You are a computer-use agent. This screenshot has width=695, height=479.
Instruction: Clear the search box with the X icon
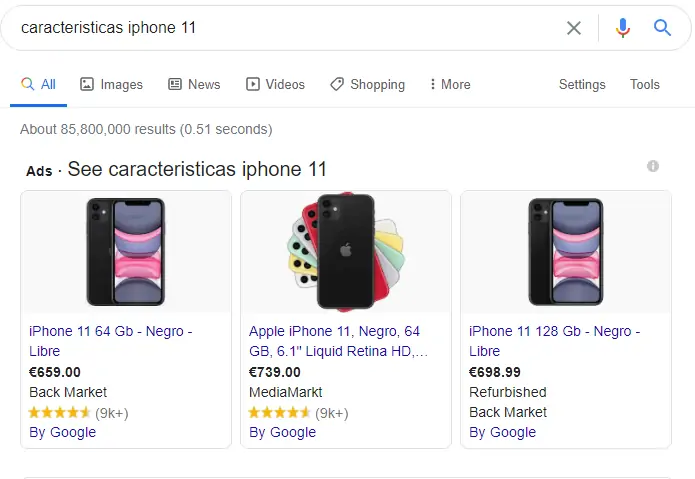click(x=574, y=28)
